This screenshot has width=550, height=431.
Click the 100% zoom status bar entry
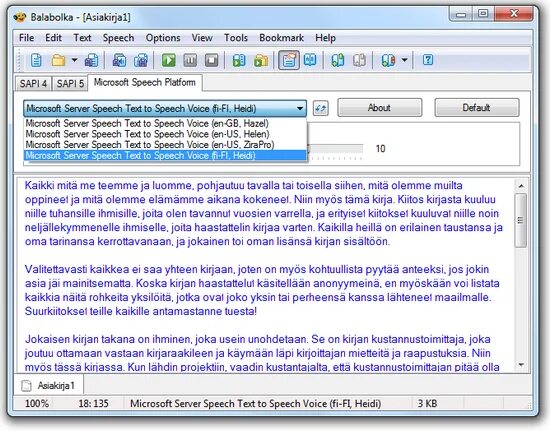pyautogui.click(x=36, y=404)
